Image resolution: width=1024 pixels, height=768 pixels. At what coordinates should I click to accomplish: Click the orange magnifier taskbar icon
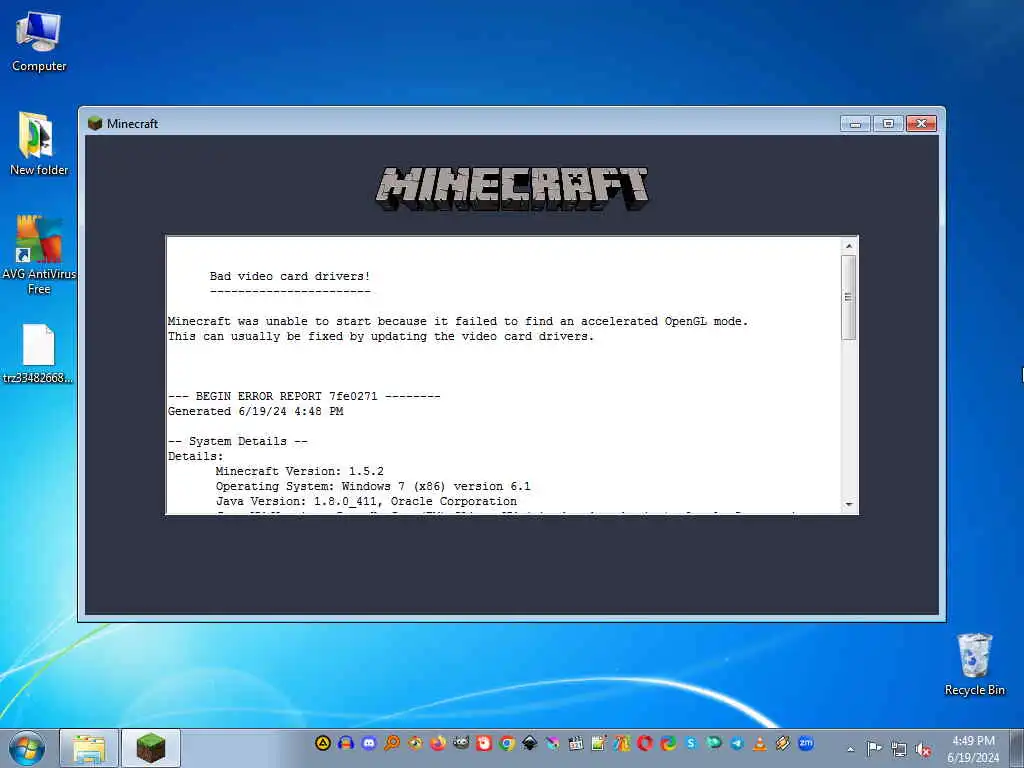392,743
